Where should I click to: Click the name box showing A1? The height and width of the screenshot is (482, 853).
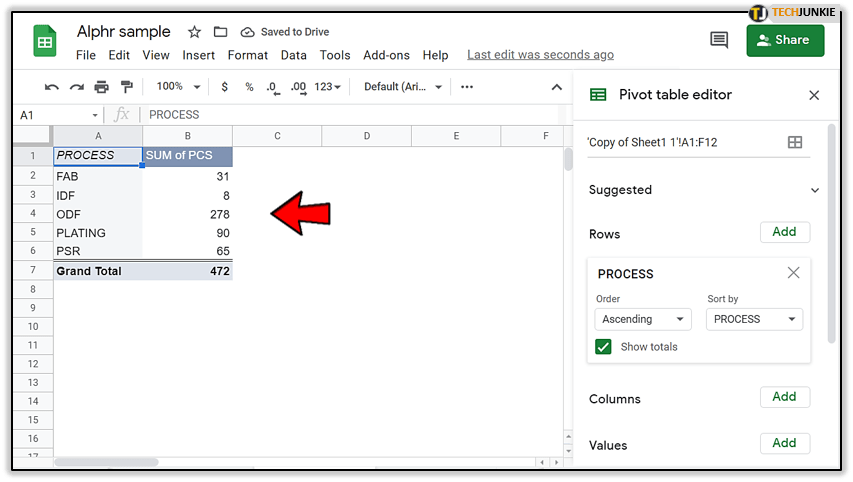point(58,115)
